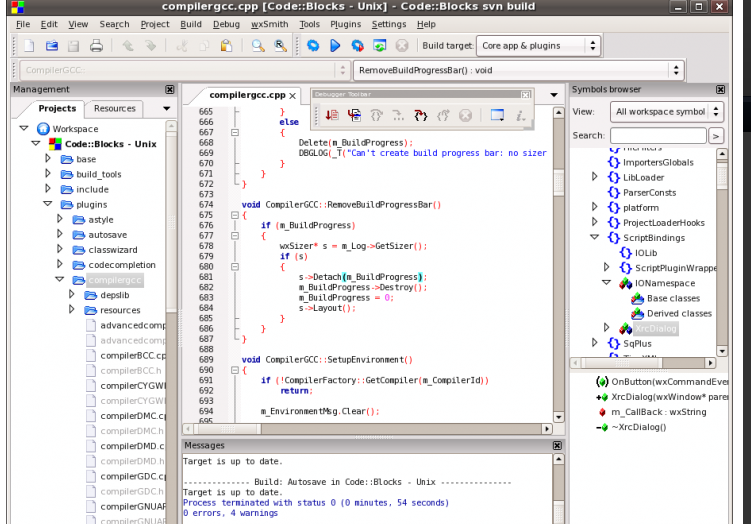Click the '0 errors, 4 warnings' message
The image size is (751, 524).
(230, 513)
